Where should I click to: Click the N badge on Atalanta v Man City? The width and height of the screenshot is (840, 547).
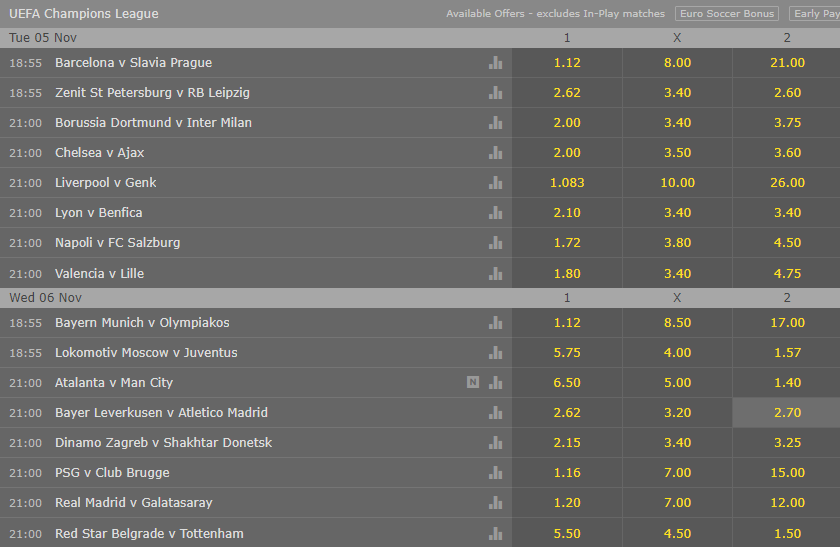[x=472, y=382]
